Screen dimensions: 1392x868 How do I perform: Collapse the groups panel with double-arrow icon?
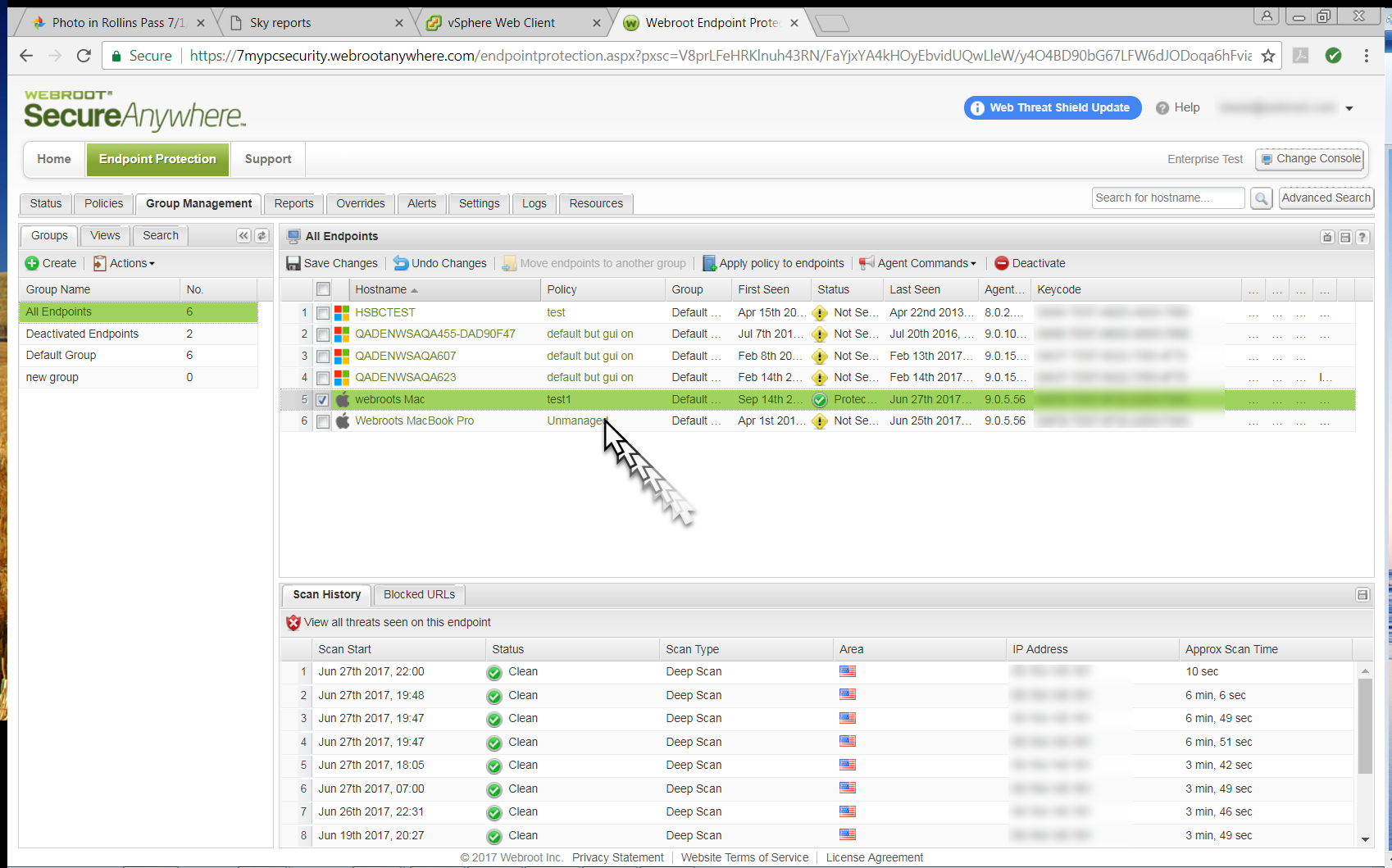pyautogui.click(x=243, y=236)
